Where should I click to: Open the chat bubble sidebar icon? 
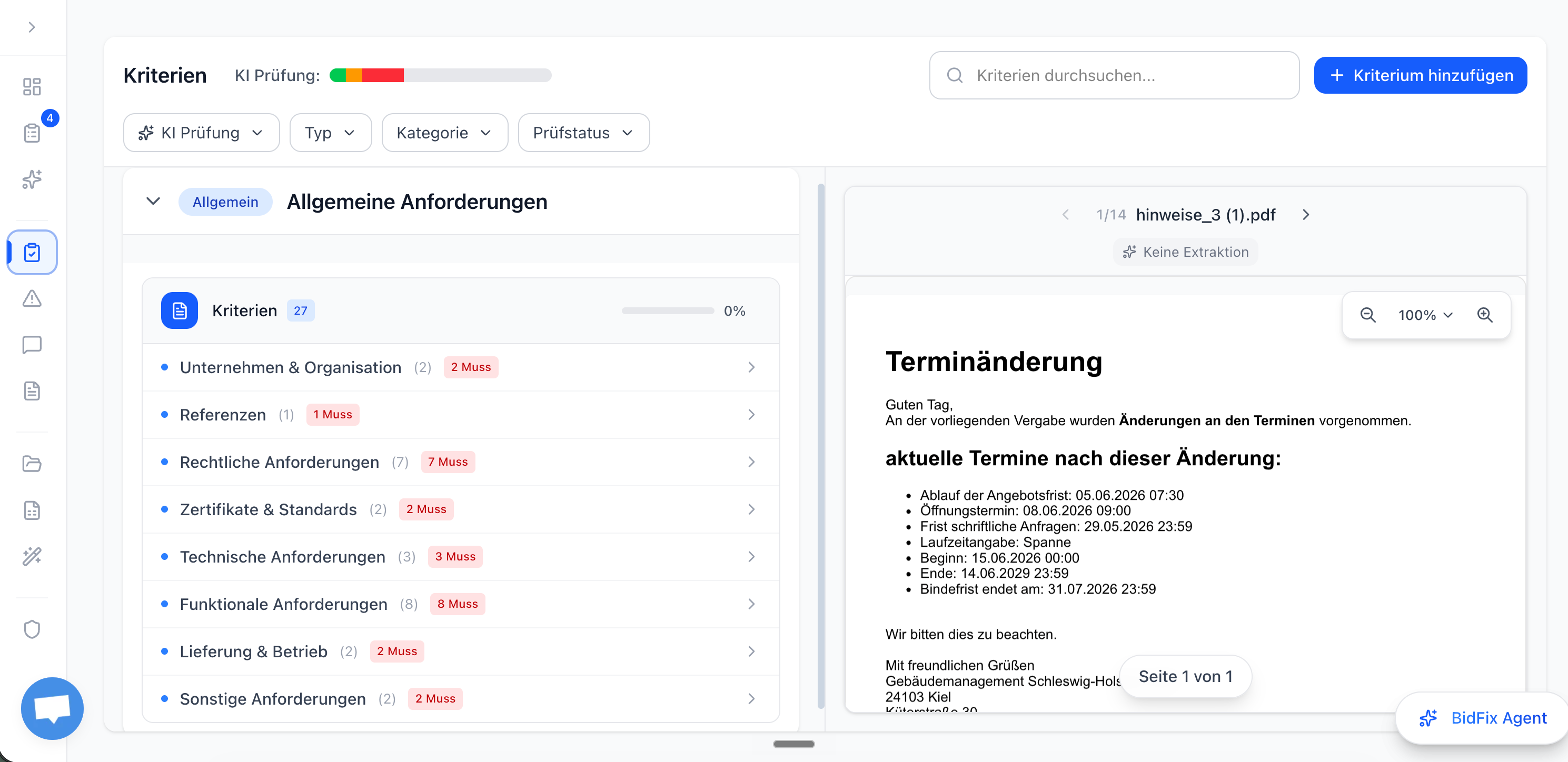32,345
